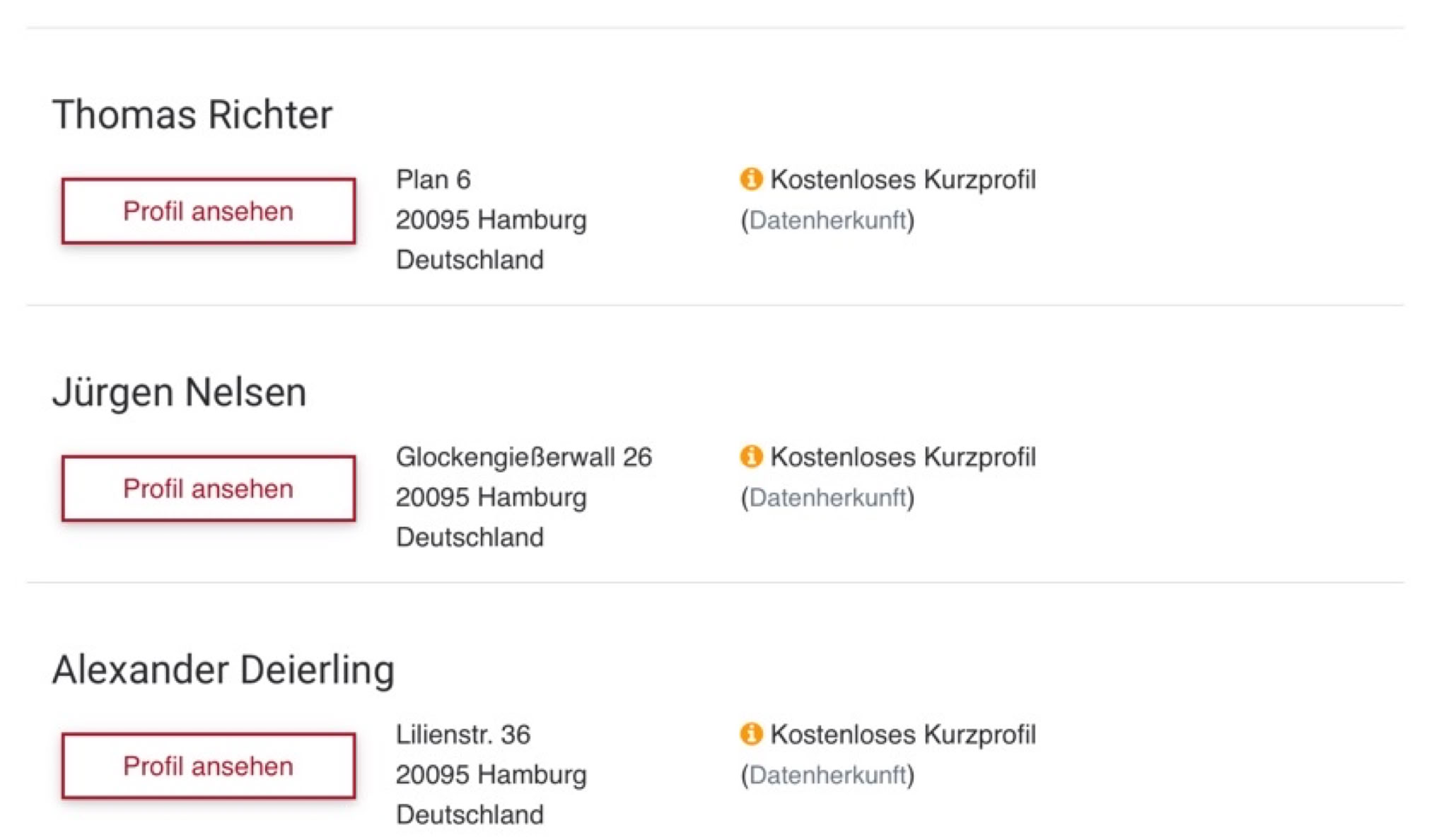Click Datenherkunft link under Alexander Deierling
1444x840 pixels.
(x=827, y=775)
